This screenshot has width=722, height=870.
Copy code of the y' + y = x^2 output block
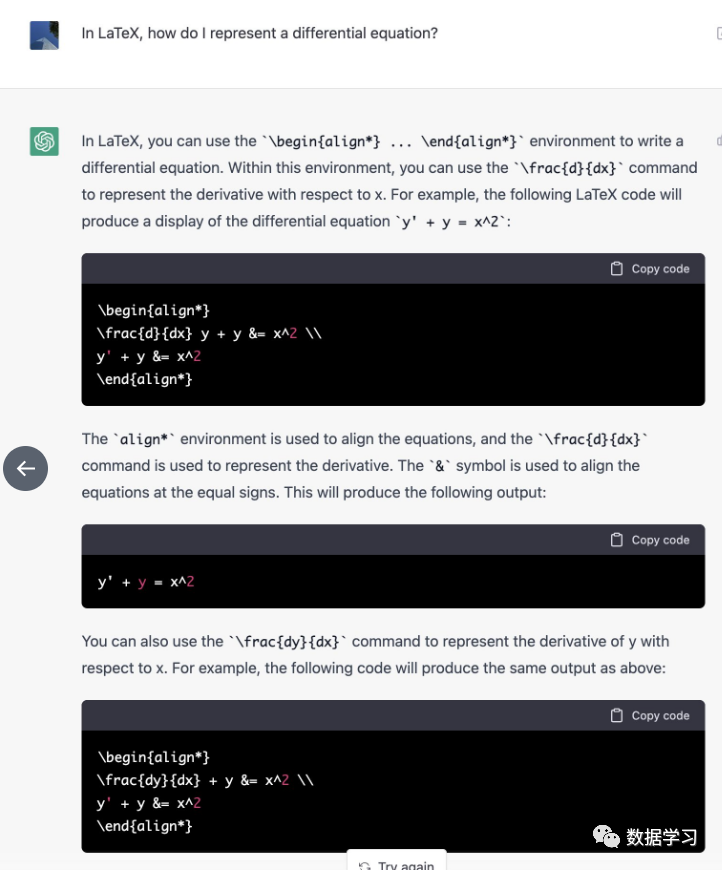click(650, 540)
